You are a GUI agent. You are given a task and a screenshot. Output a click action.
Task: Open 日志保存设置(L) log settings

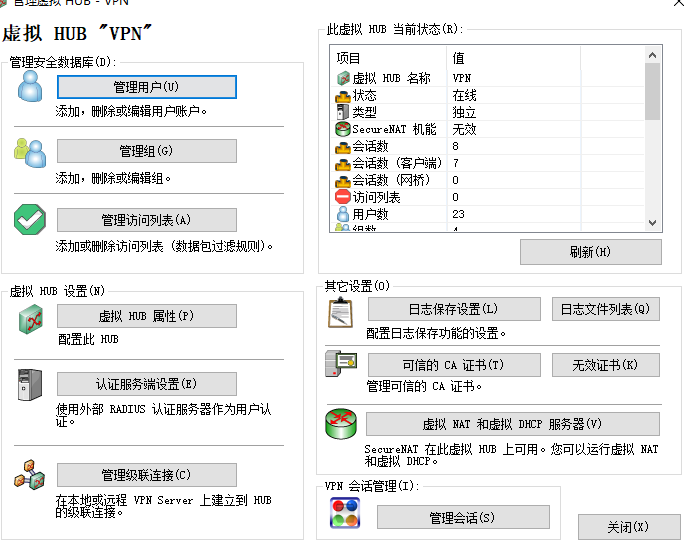pyautogui.click(x=454, y=309)
